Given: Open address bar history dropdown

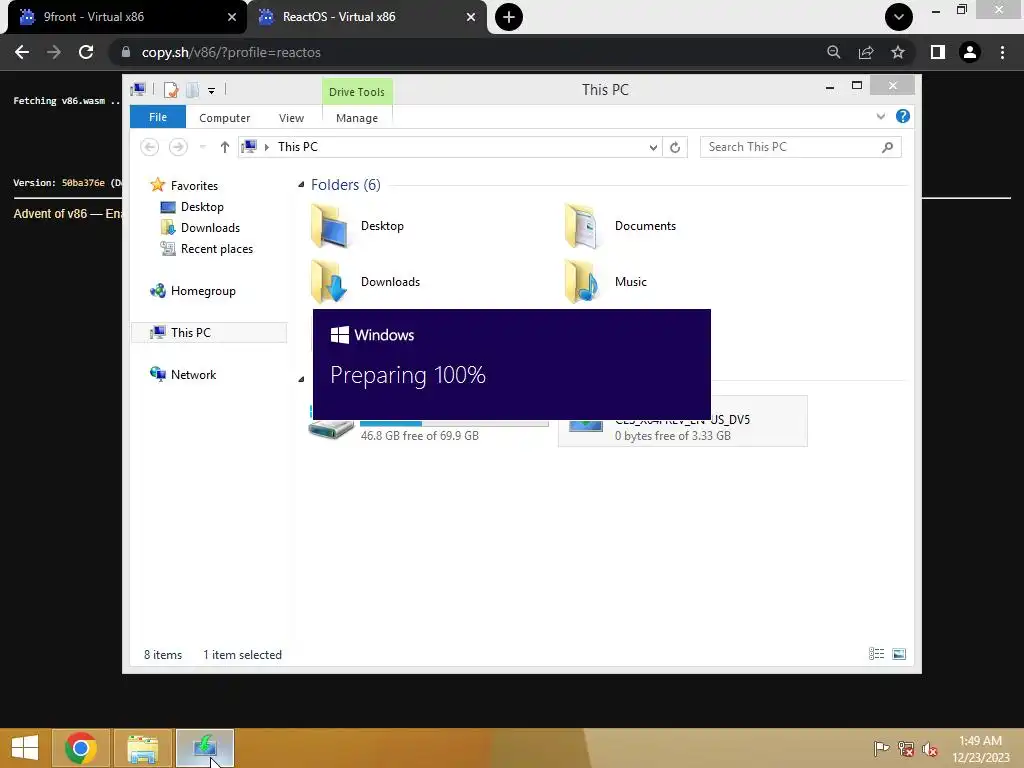Looking at the screenshot, I should [653, 148].
